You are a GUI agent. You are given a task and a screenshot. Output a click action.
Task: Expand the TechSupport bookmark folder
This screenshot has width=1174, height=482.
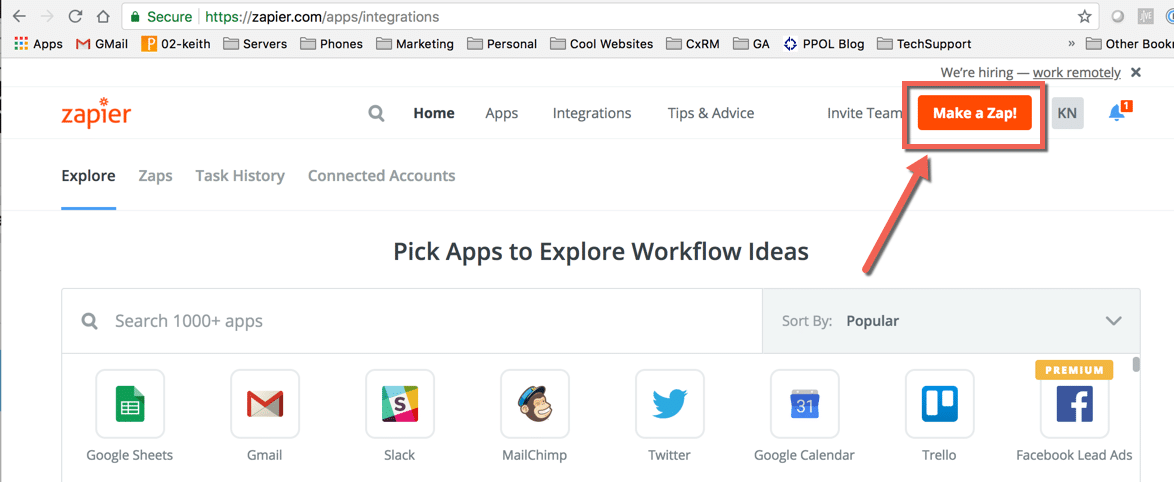[924, 44]
